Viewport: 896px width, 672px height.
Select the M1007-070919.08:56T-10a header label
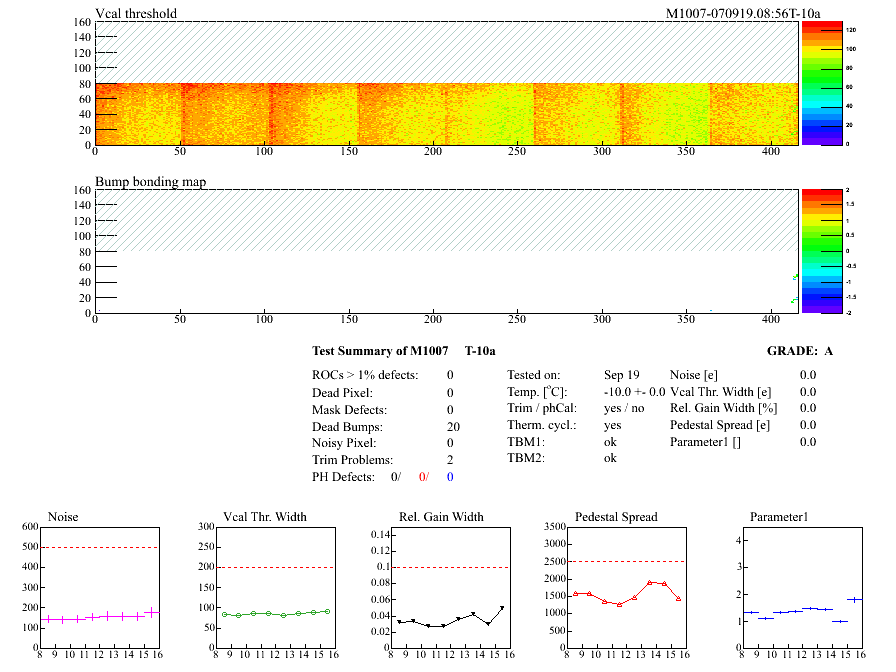click(x=743, y=13)
